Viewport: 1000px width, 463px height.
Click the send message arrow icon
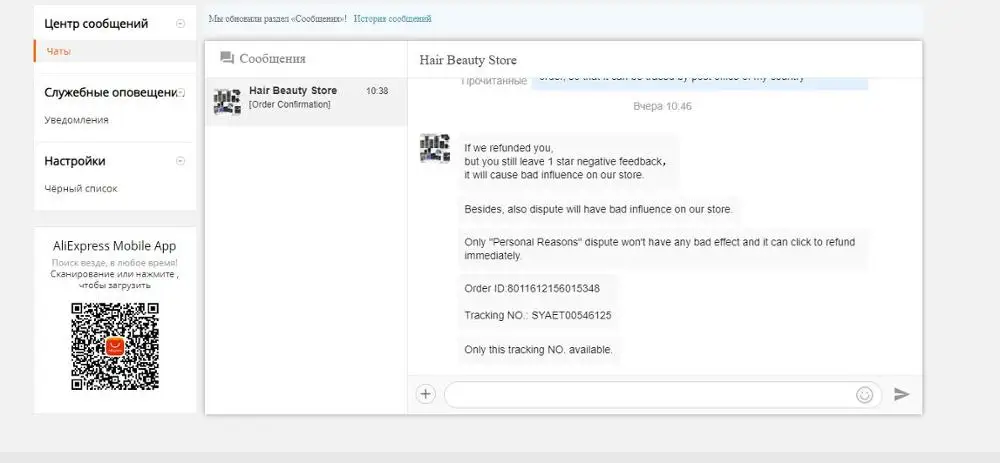[x=901, y=394]
